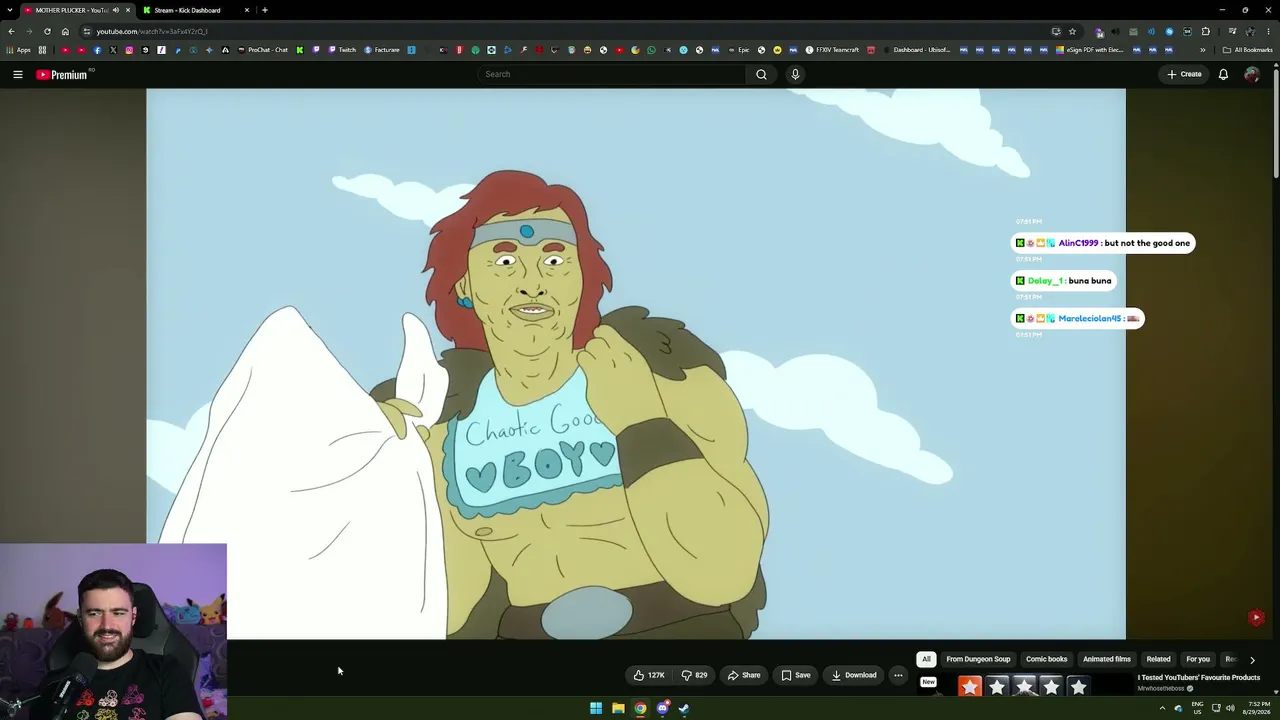This screenshot has width=1280, height=720.
Task: Open the All Bookmarks folder
Action: point(1248,50)
